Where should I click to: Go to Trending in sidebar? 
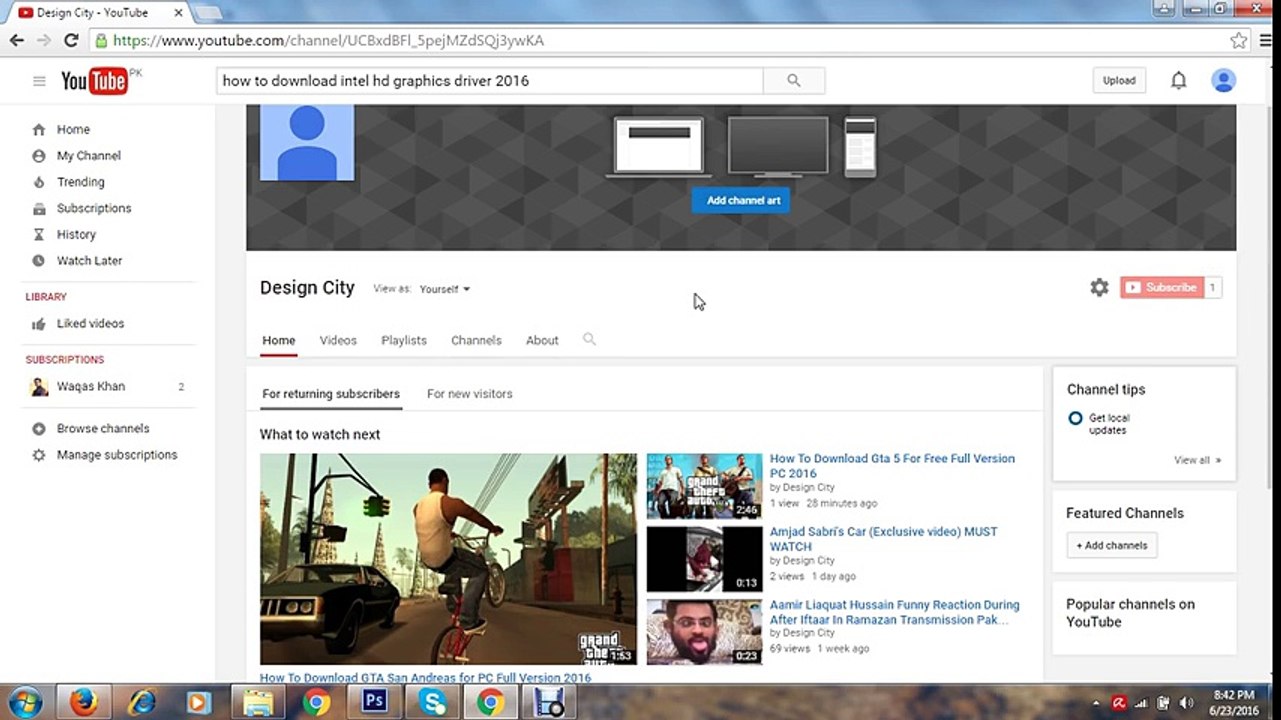point(81,182)
